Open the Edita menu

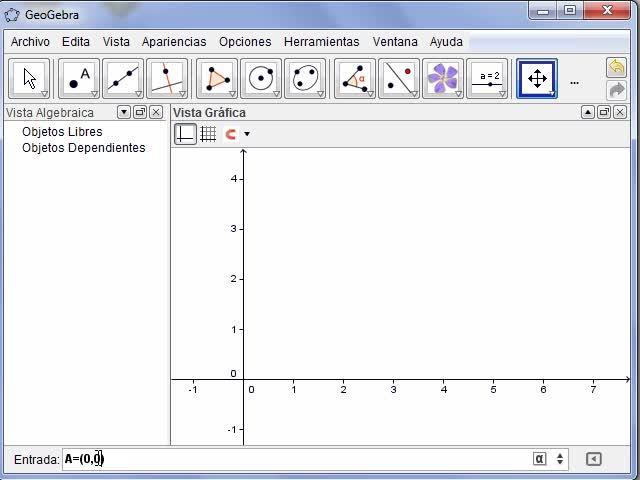click(x=76, y=42)
